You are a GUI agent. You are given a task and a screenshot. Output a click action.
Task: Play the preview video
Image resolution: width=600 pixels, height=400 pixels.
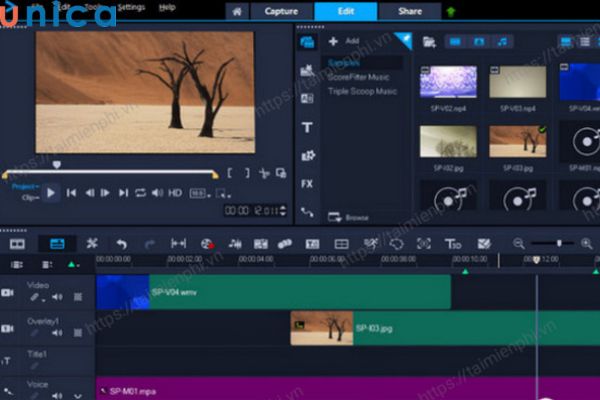(x=51, y=193)
